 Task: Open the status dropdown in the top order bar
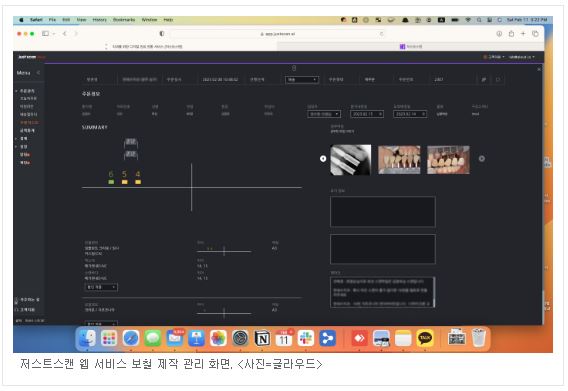[x=302, y=80]
